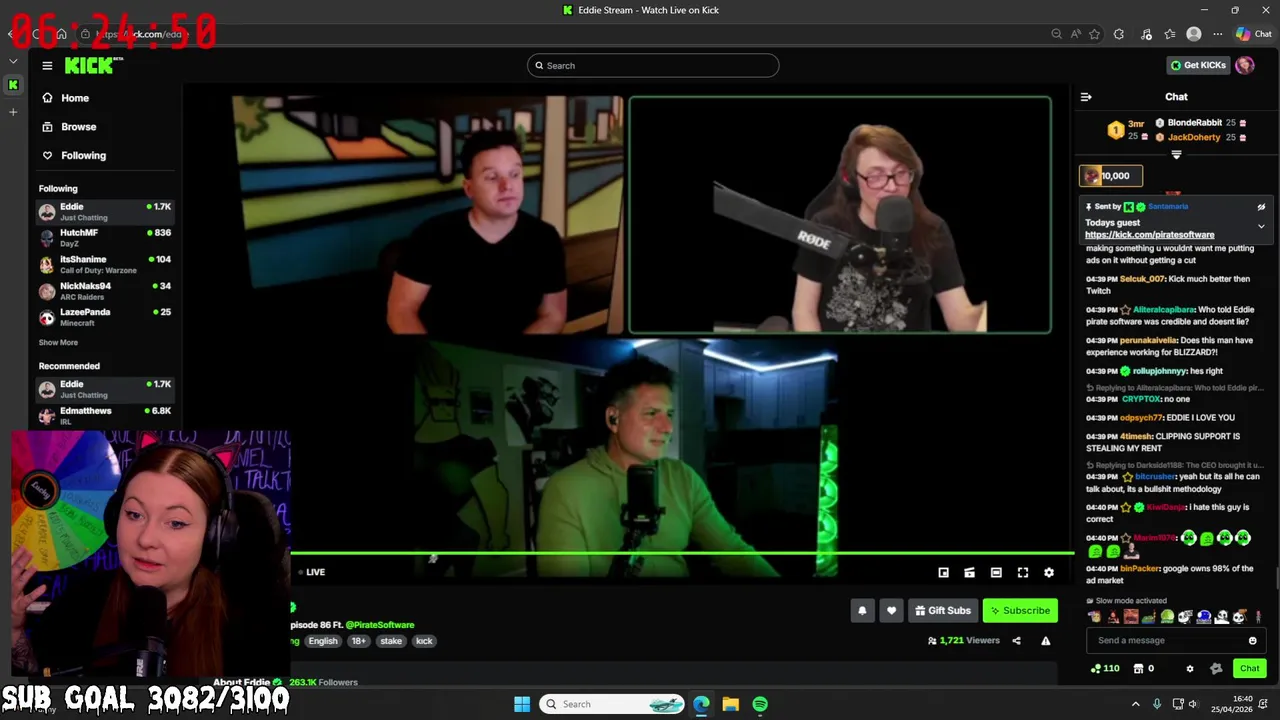Click the 18+ tag

[x=359, y=641]
